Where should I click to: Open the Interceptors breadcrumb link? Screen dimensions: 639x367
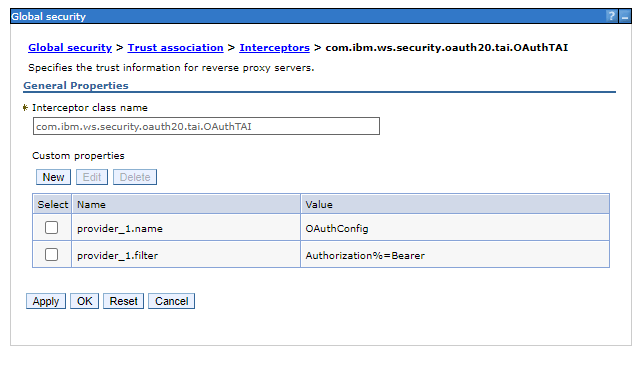274,48
